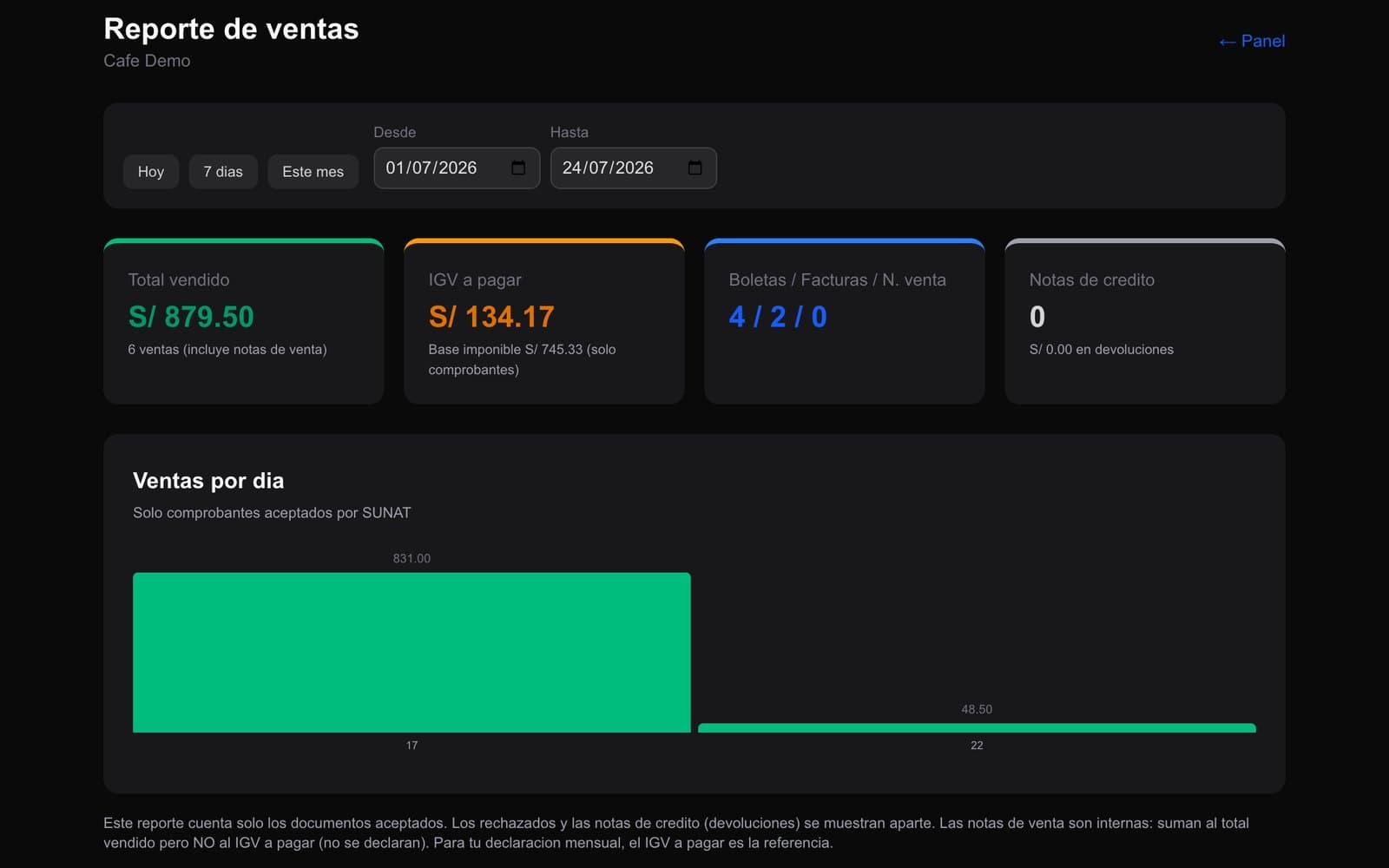Click the green bar for day 17

[x=411, y=652]
